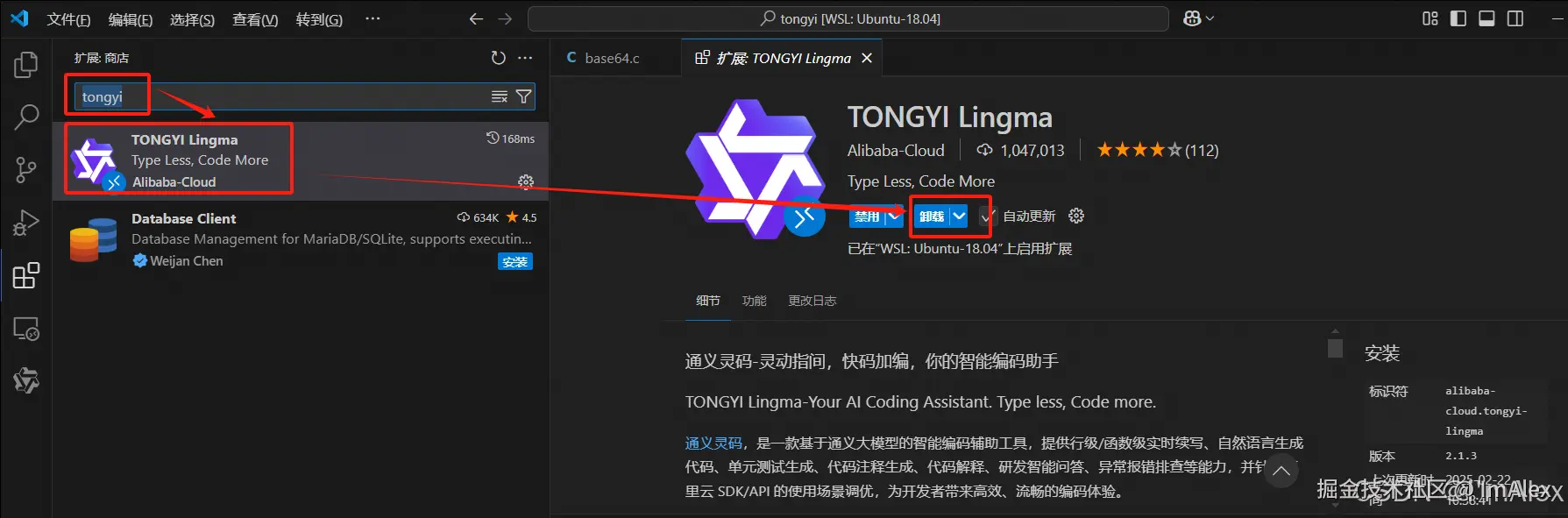Toggle primary side bar visibility
Image resolution: width=1568 pixels, height=518 pixels.
1458,18
